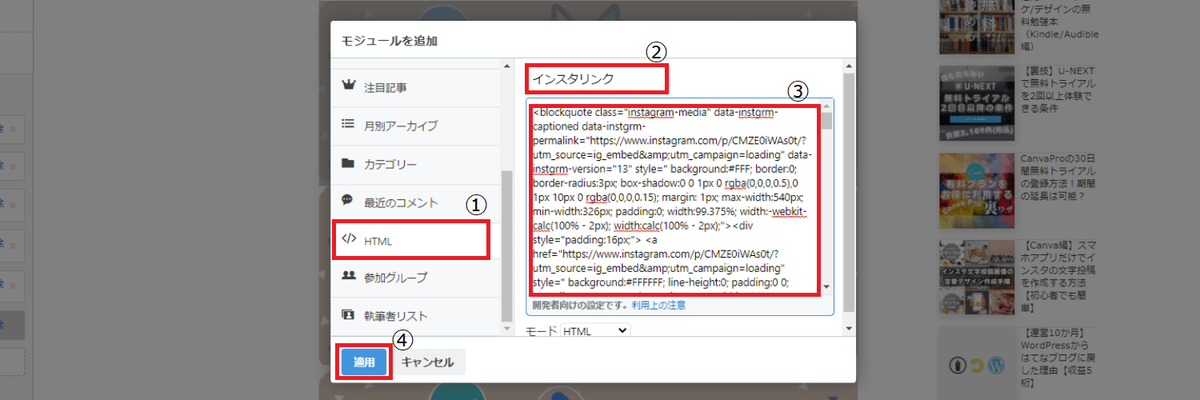The width and height of the screenshot is (1200, 400).
Task: Click the 執筆者リスト icon
Action: click(348, 314)
